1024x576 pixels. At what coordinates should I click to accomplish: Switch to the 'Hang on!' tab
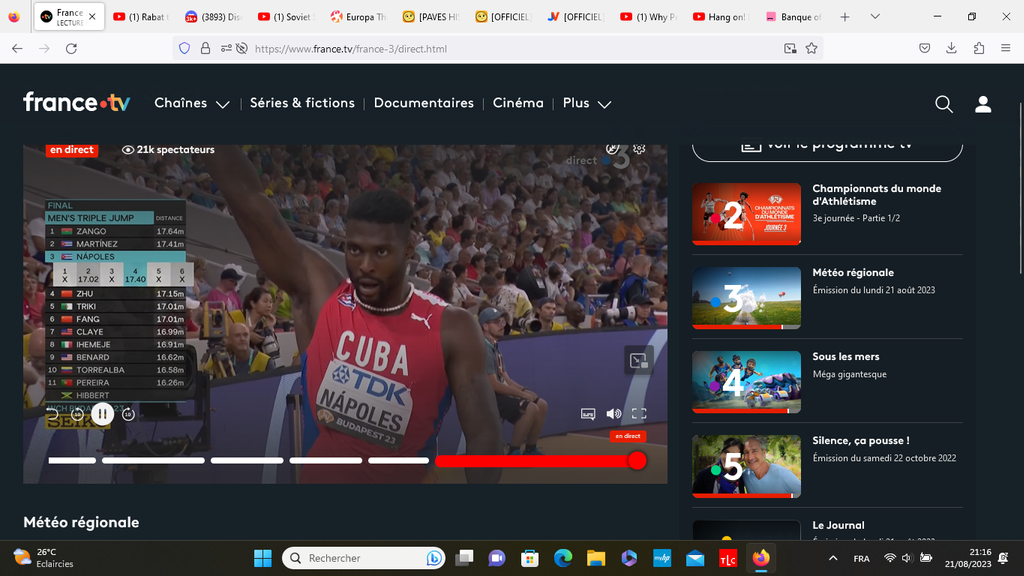pyautogui.click(x=721, y=17)
